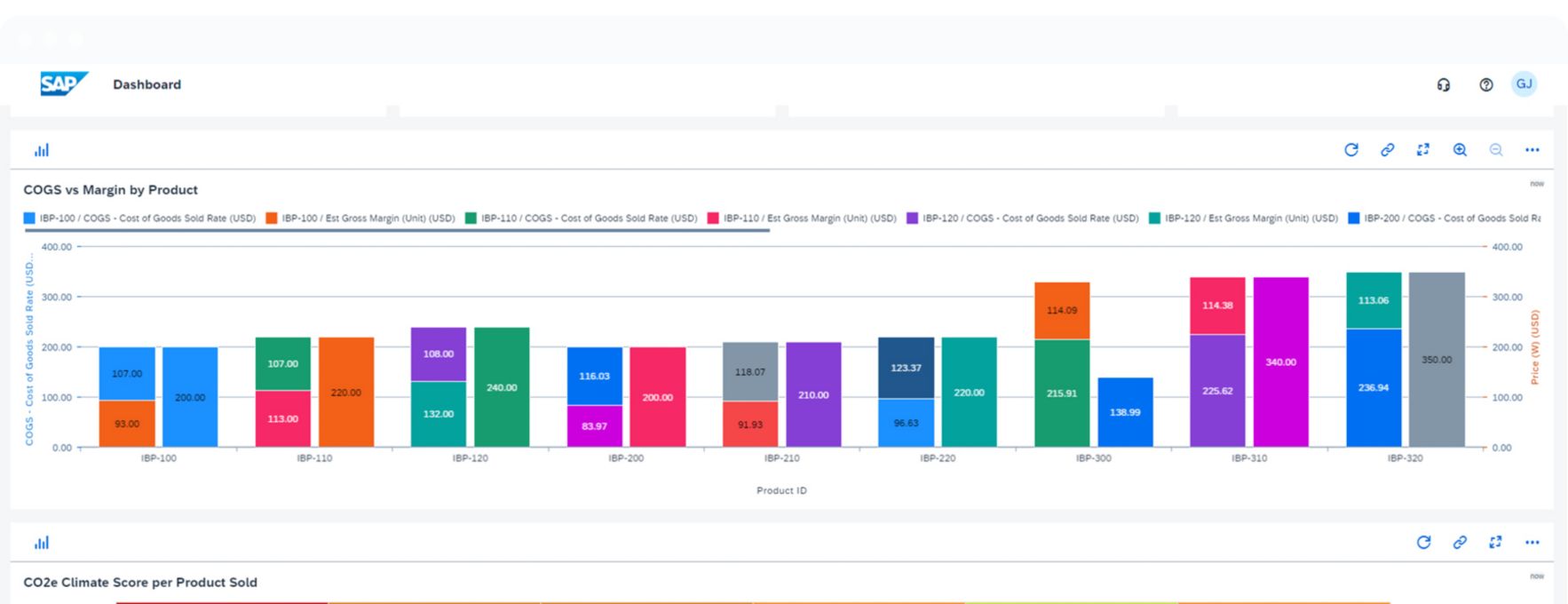Click the SAP logo
The width and height of the screenshot is (1568, 604).
point(64,84)
